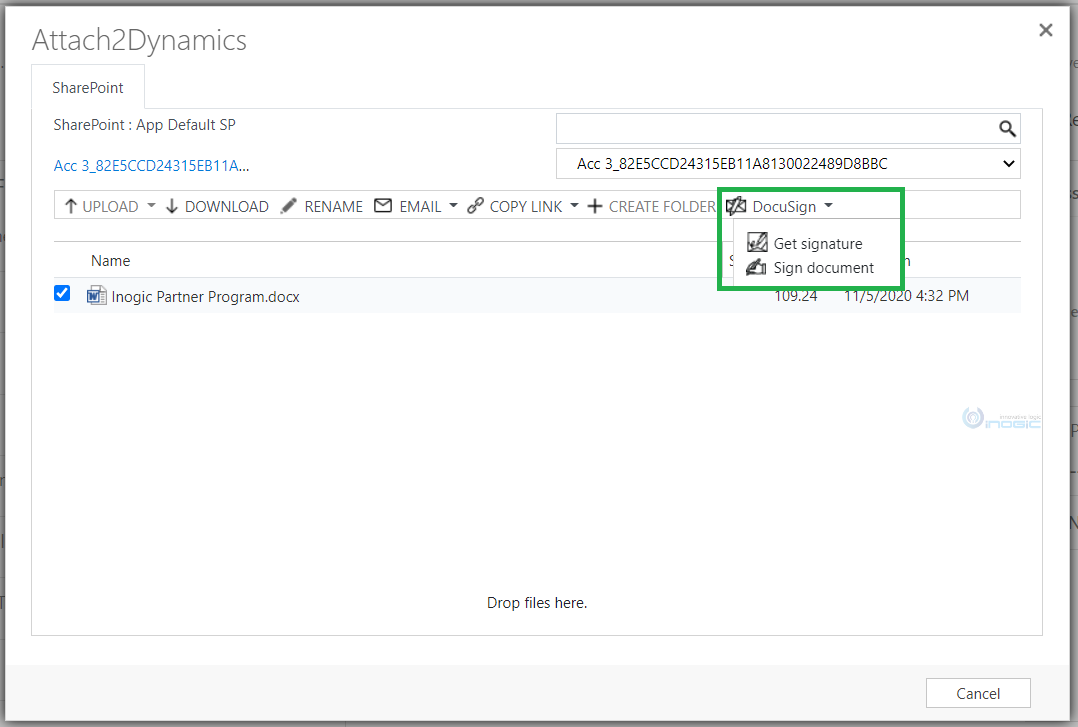
Task: Click the Create Folder plus icon
Action: coord(595,206)
